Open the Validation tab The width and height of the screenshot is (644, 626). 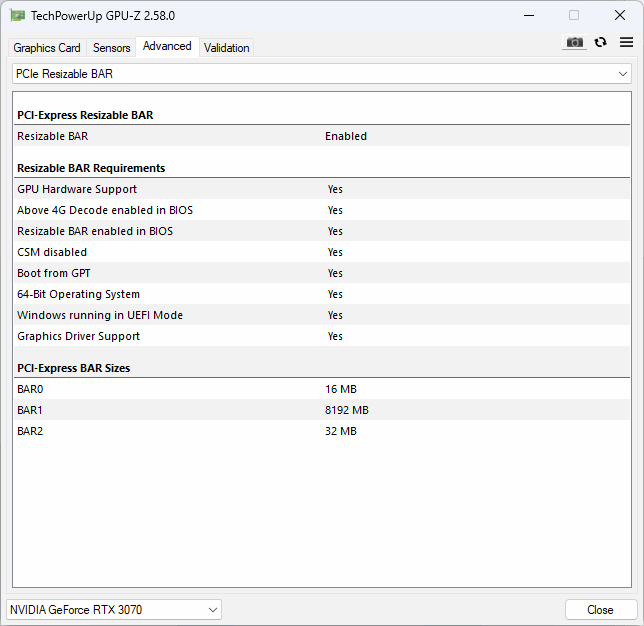(226, 48)
